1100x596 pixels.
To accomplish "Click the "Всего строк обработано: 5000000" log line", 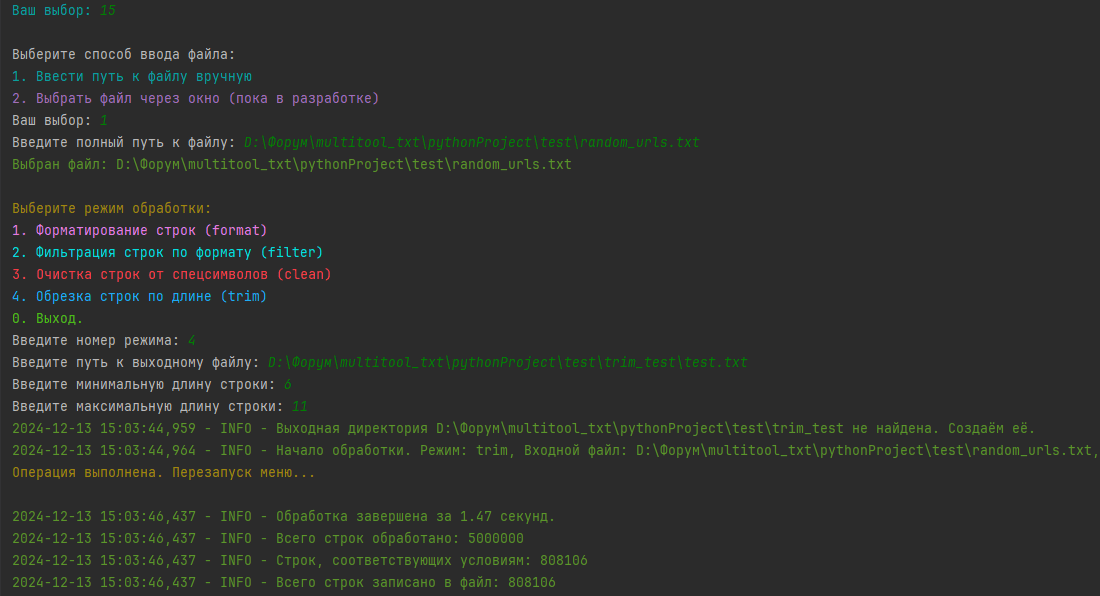I will [x=267, y=538].
